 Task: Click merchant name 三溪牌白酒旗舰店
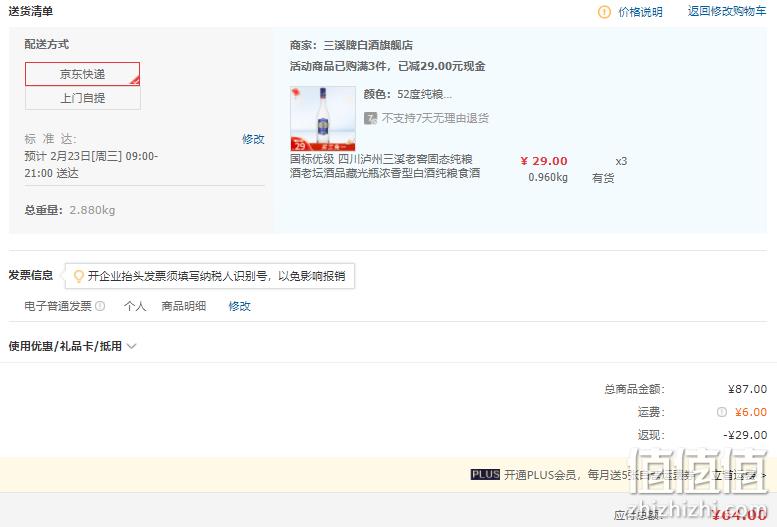pos(368,45)
